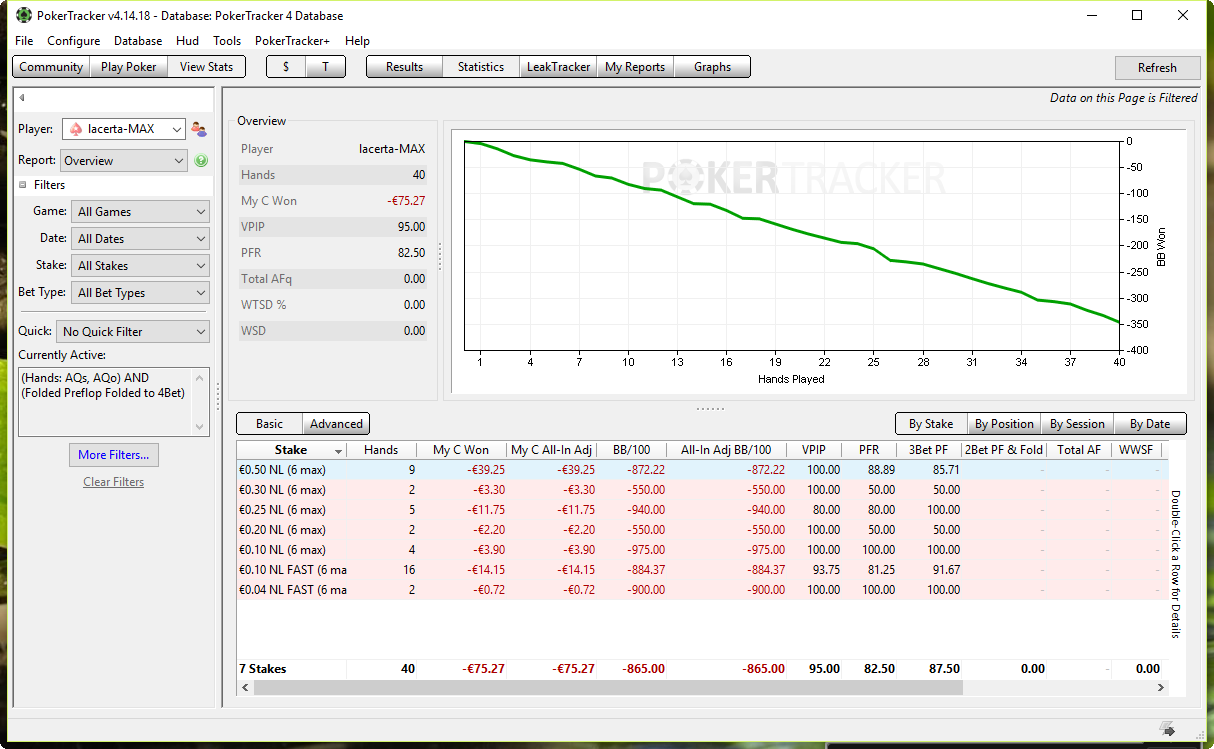Click the PFR column header
Image resolution: width=1214 pixels, height=749 pixels.
(x=868, y=450)
